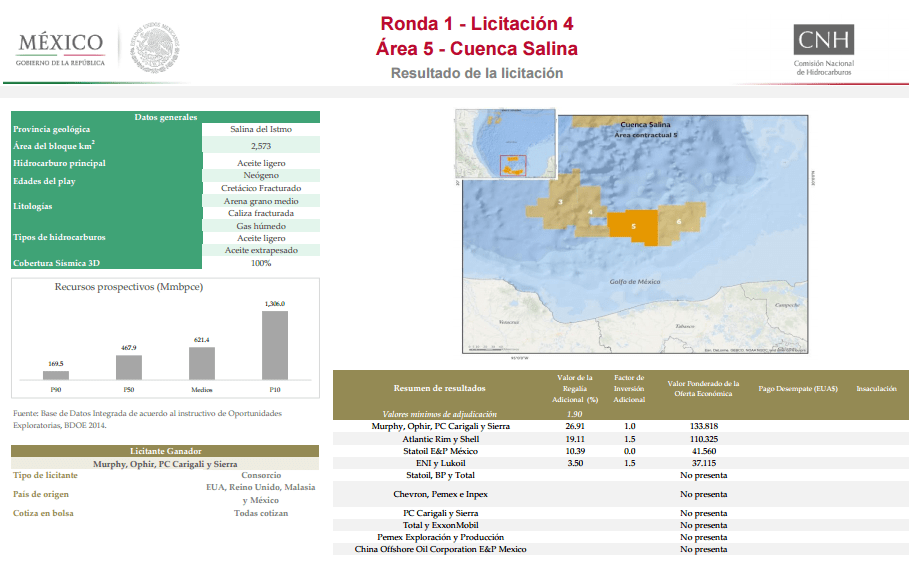The image size is (909, 574).
Task: Click the 'Statoil E&P México' row
Action: [x=621, y=451]
